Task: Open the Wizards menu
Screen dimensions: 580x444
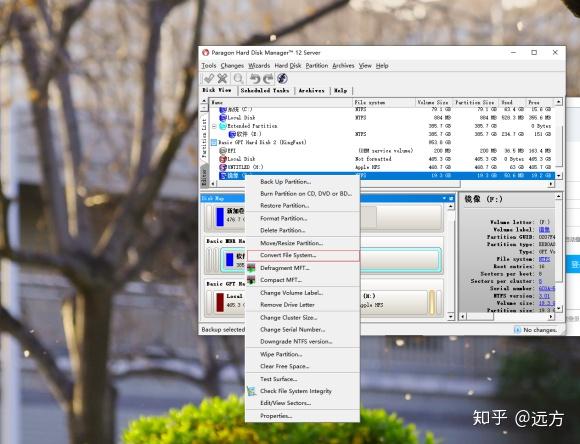Action: [x=259, y=65]
